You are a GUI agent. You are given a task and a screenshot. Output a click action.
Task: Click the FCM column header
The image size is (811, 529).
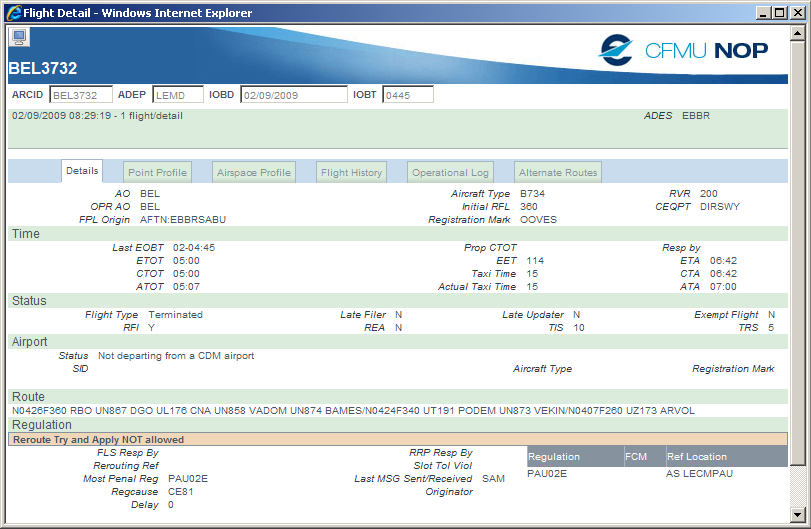(x=643, y=457)
